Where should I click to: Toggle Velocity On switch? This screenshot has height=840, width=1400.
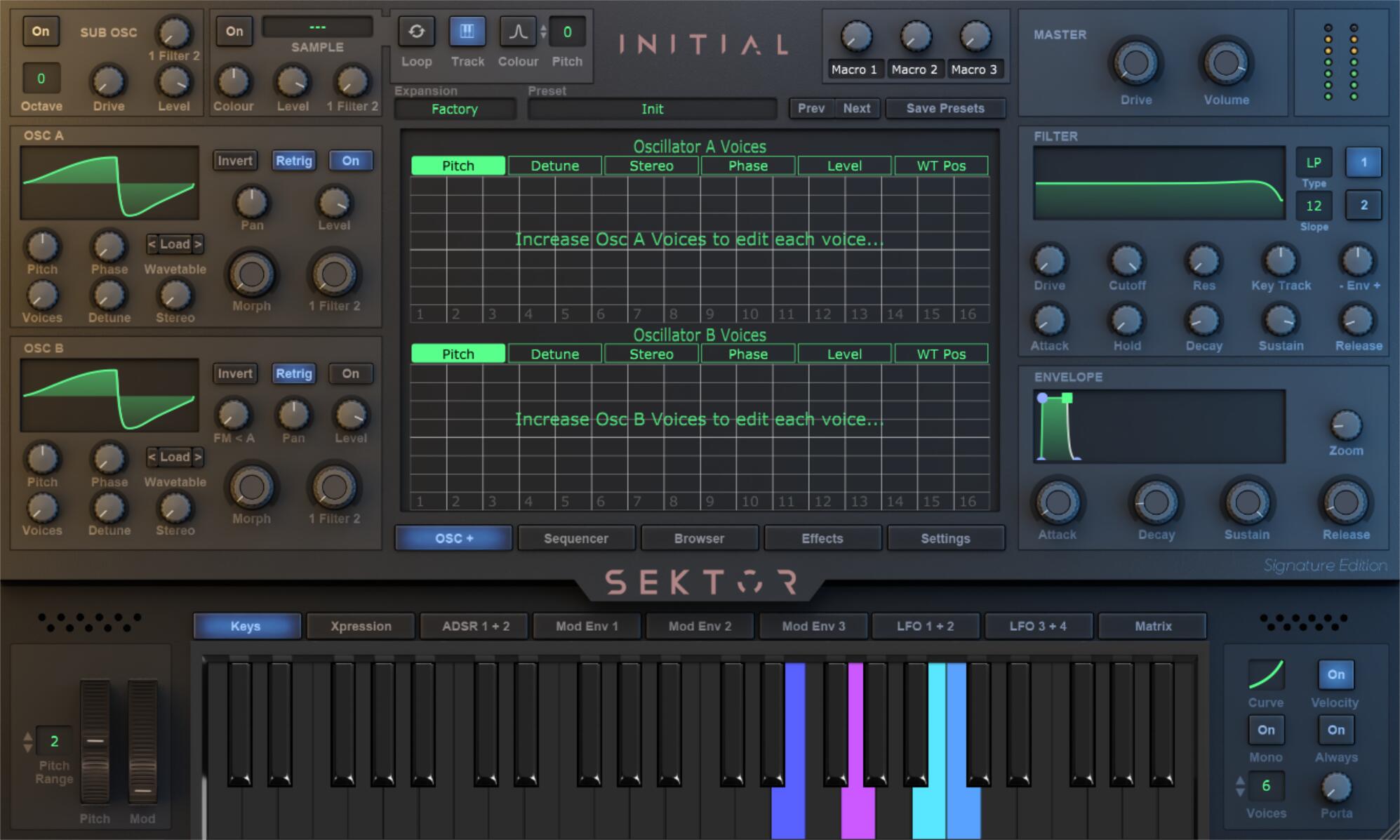tap(1335, 674)
